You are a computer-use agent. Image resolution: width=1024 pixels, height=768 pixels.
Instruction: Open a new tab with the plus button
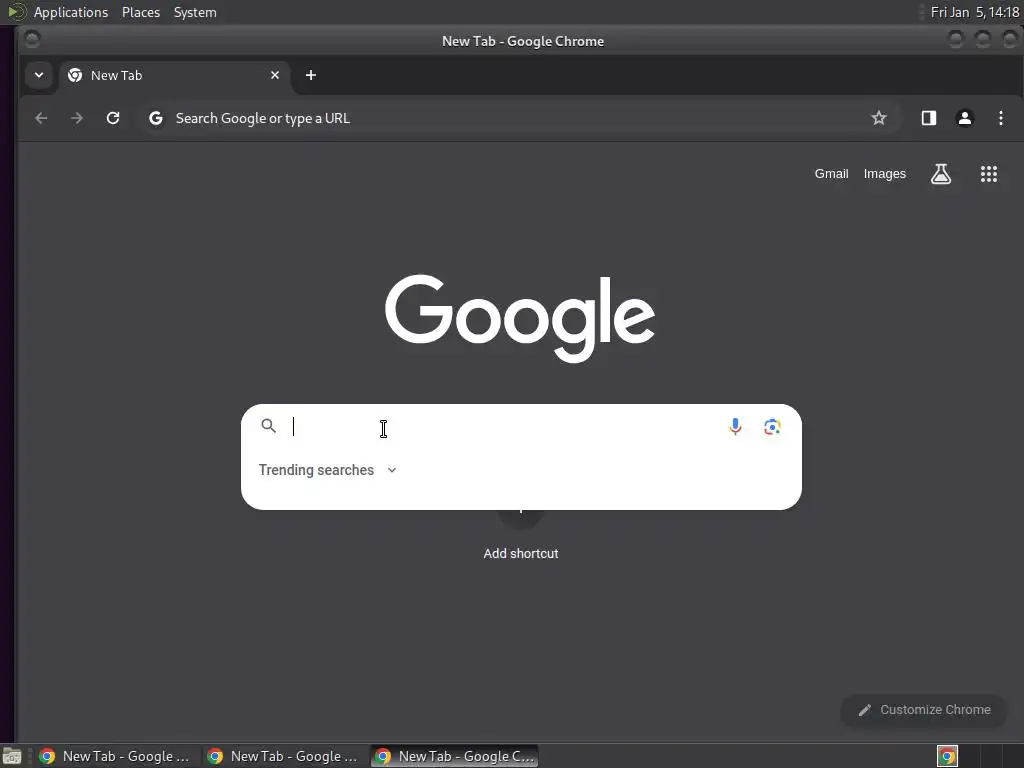click(311, 75)
